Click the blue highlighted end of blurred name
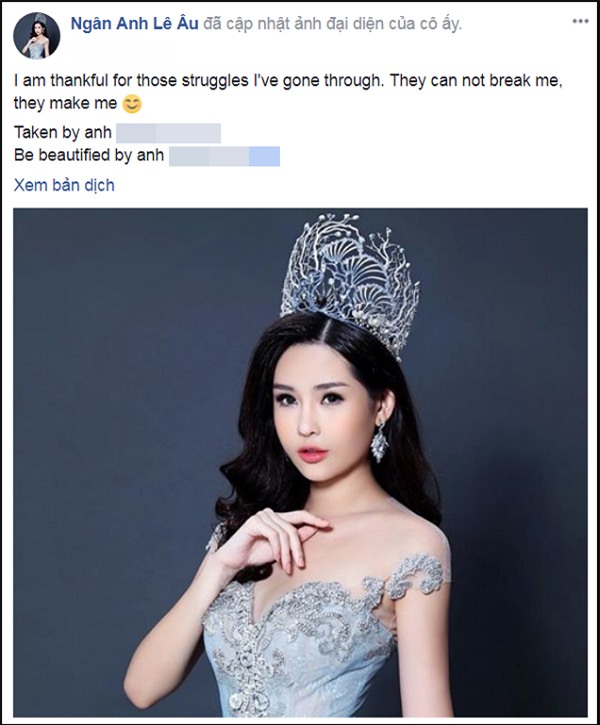 coord(264,156)
